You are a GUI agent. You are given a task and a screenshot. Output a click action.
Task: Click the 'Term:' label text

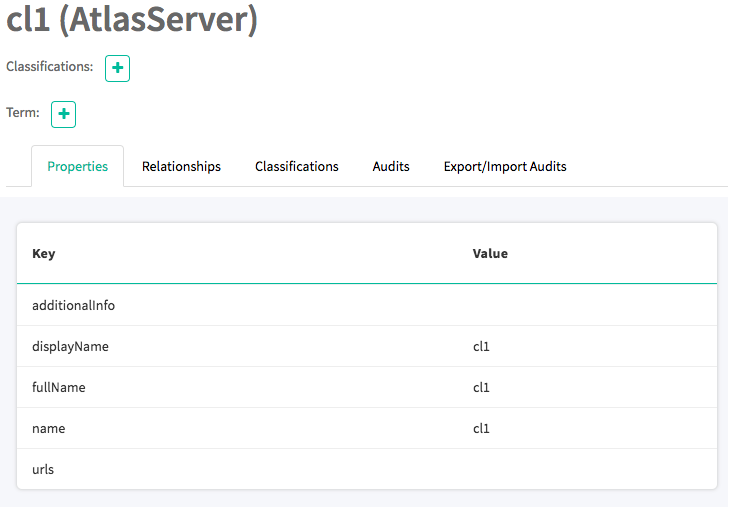click(x=23, y=113)
